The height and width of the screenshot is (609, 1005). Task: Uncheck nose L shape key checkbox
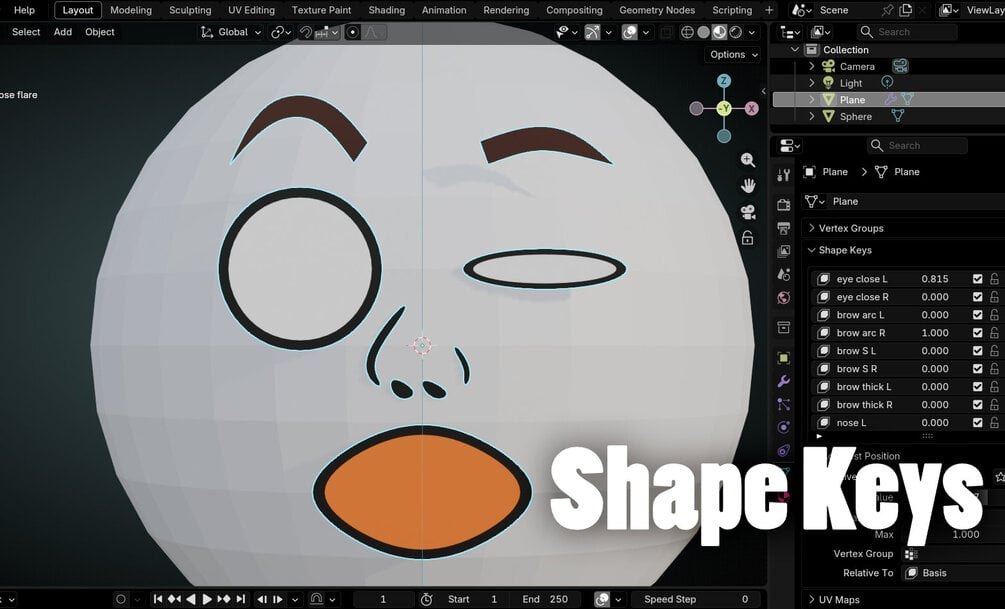977,422
